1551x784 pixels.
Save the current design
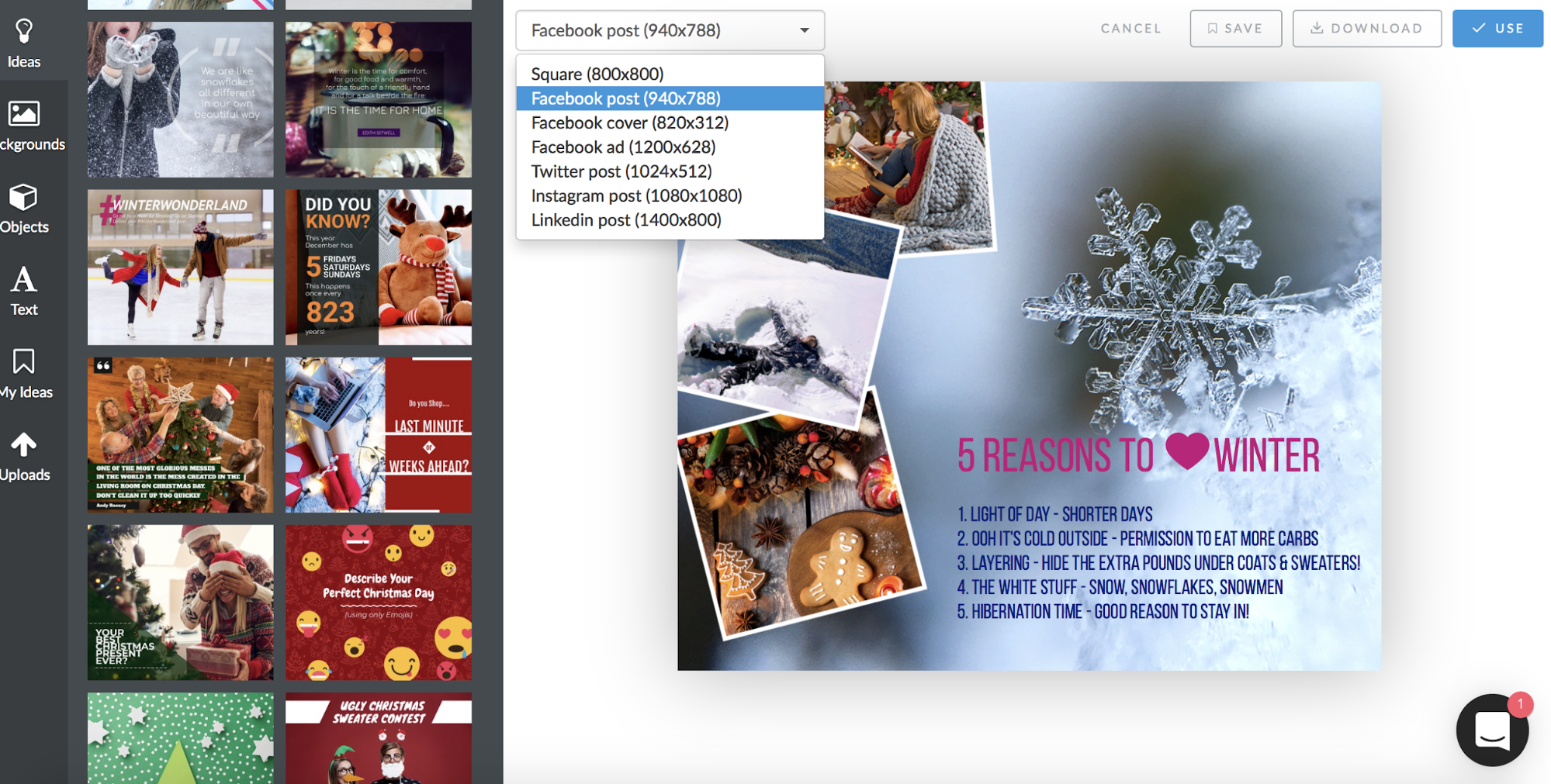pos(1235,29)
